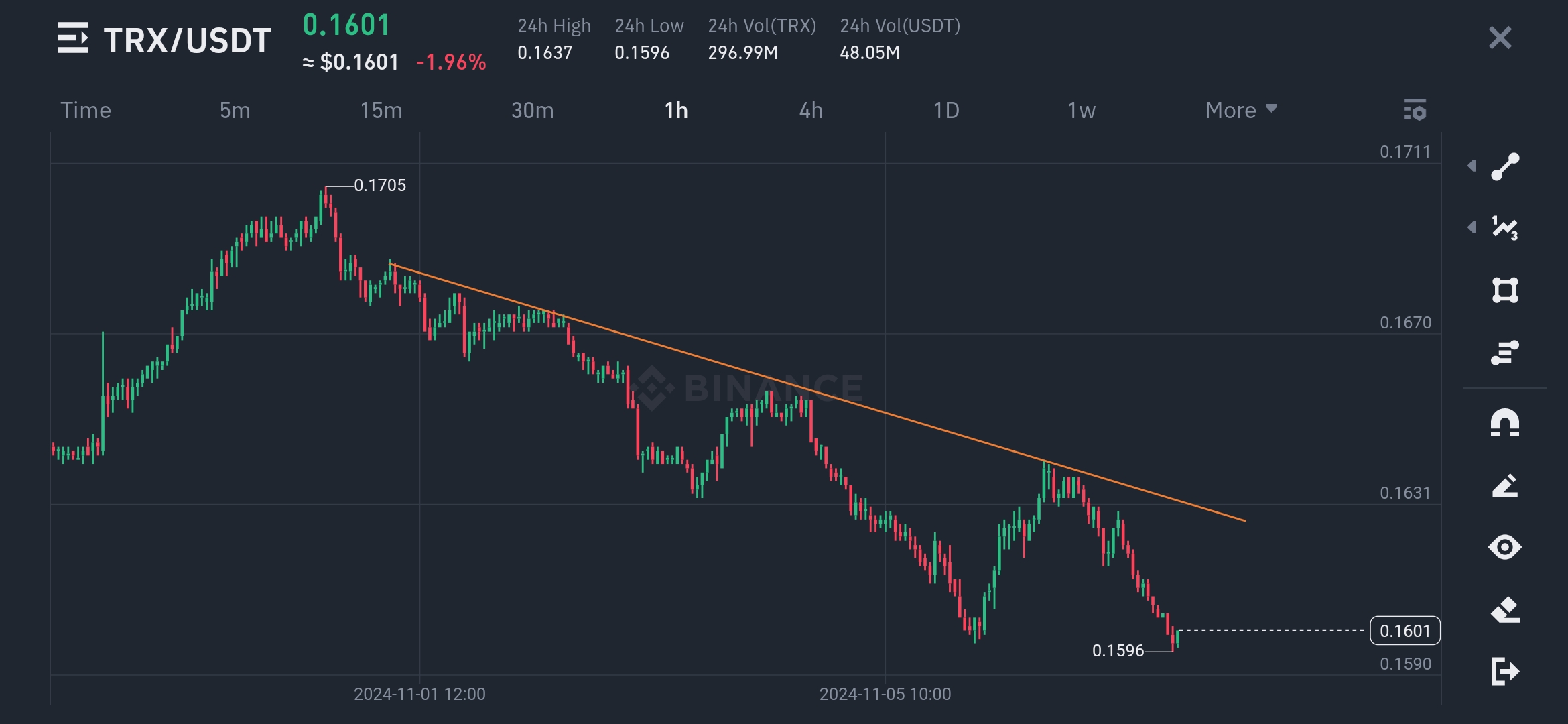Viewport: 1568px width, 724px height.
Task: Activate the pencil edit drawing tool
Action: [x=1505, y=485]
